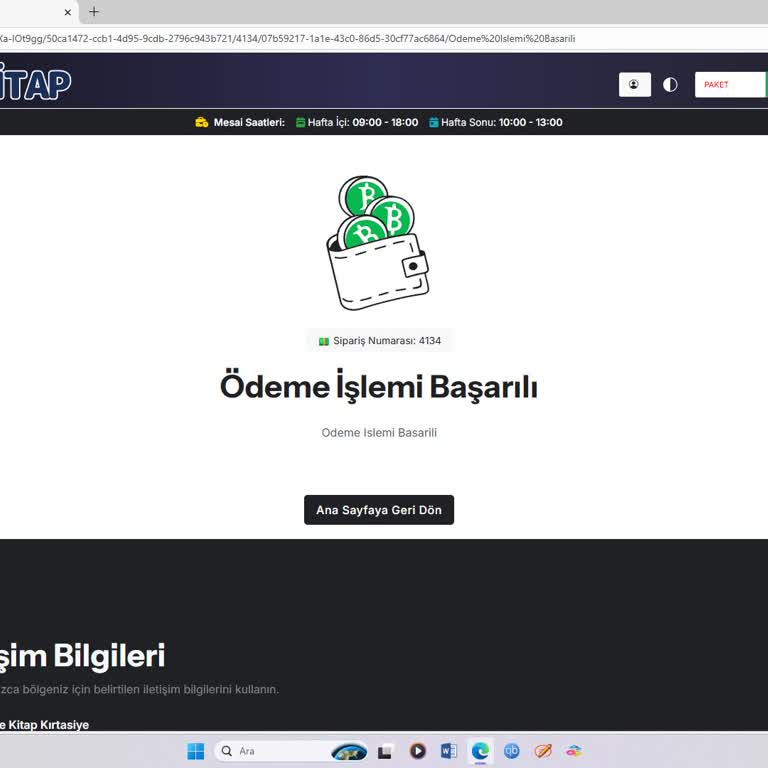Viewport: 768px width, 768px height.
Task: Click the Kitap Kırtasiye footer text
Action: click(48, 725)
